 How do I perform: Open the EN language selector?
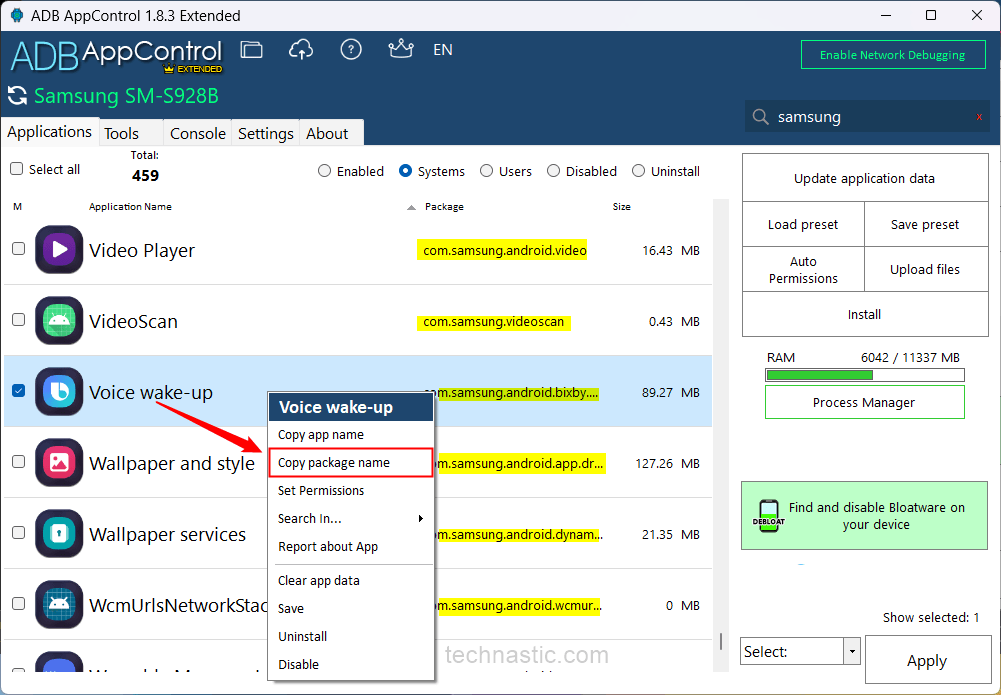click(442, 50)
